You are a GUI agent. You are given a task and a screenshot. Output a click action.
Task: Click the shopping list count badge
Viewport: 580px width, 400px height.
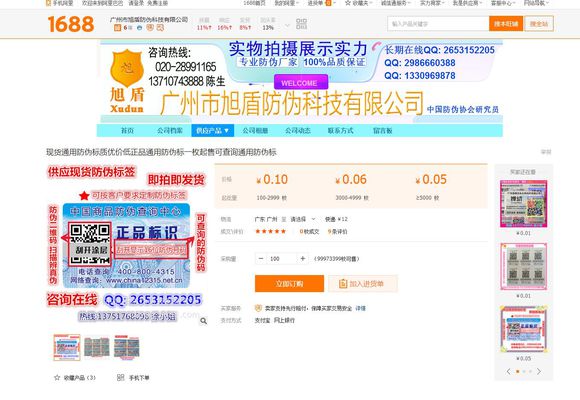[x=328, y=3]
